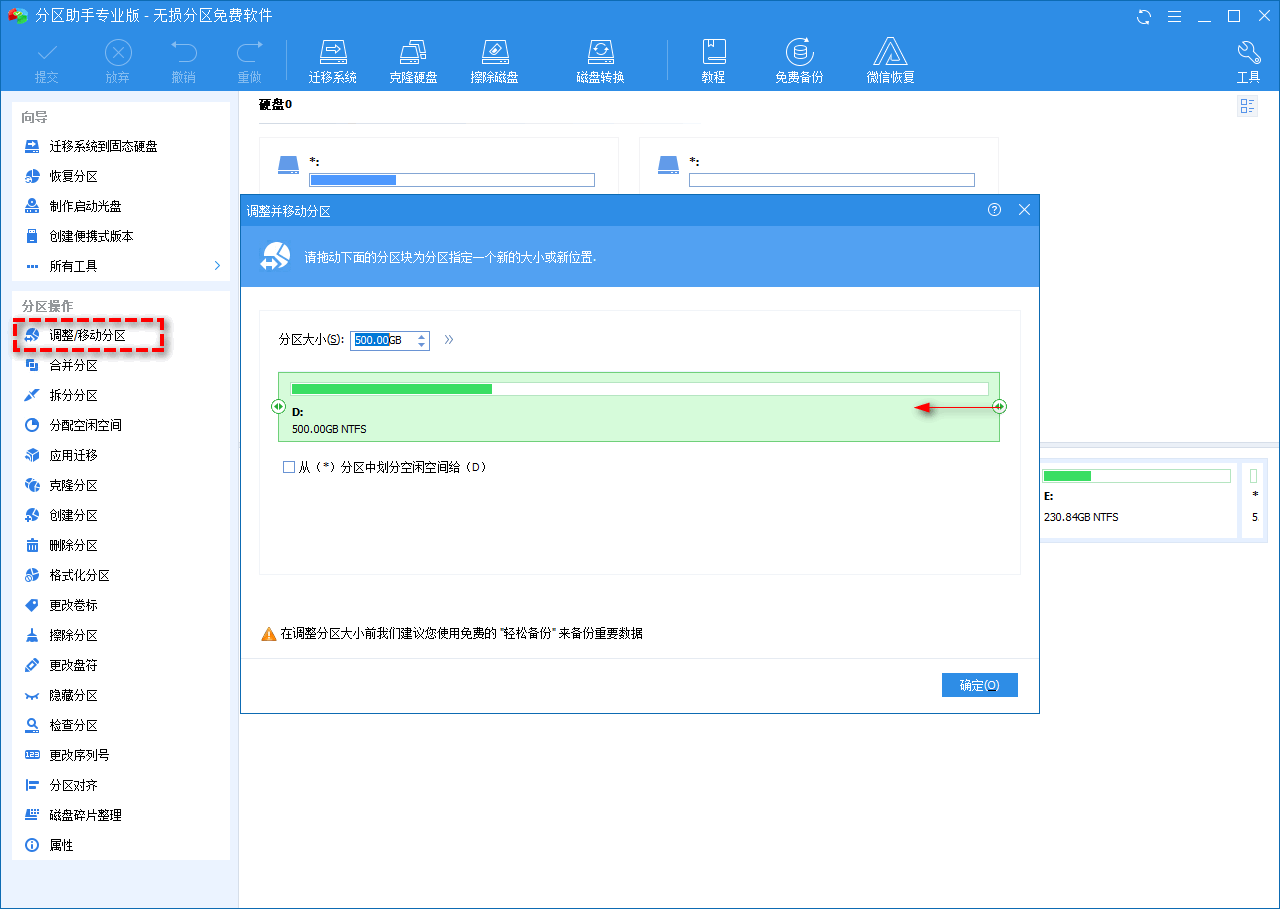
Task: Click the 硬盘0 disk header label
Action: click(x=275, y=105)
